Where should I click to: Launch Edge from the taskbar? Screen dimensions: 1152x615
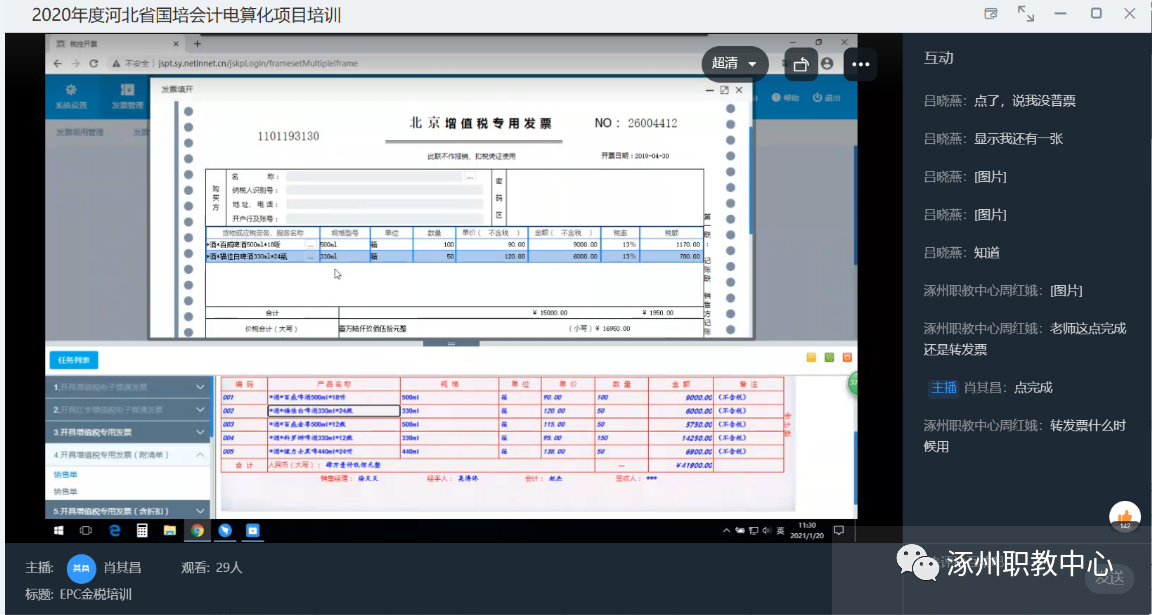tap(115, 530)
